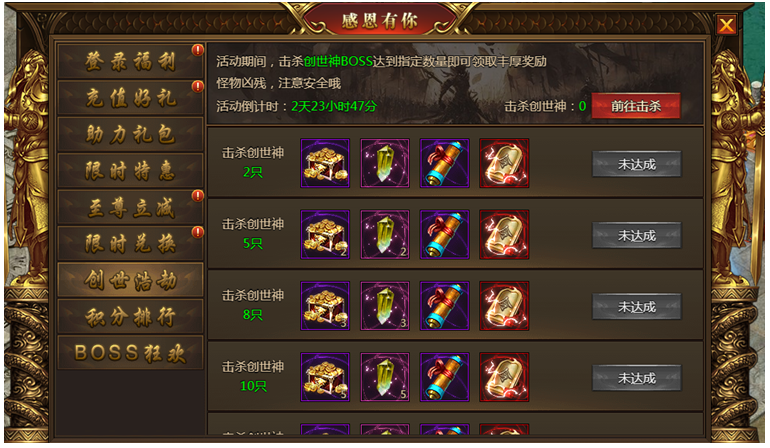The image size is (770, 448).
Task: Click the gold treasure chest in 2只 row
Action: pos(325,163)
